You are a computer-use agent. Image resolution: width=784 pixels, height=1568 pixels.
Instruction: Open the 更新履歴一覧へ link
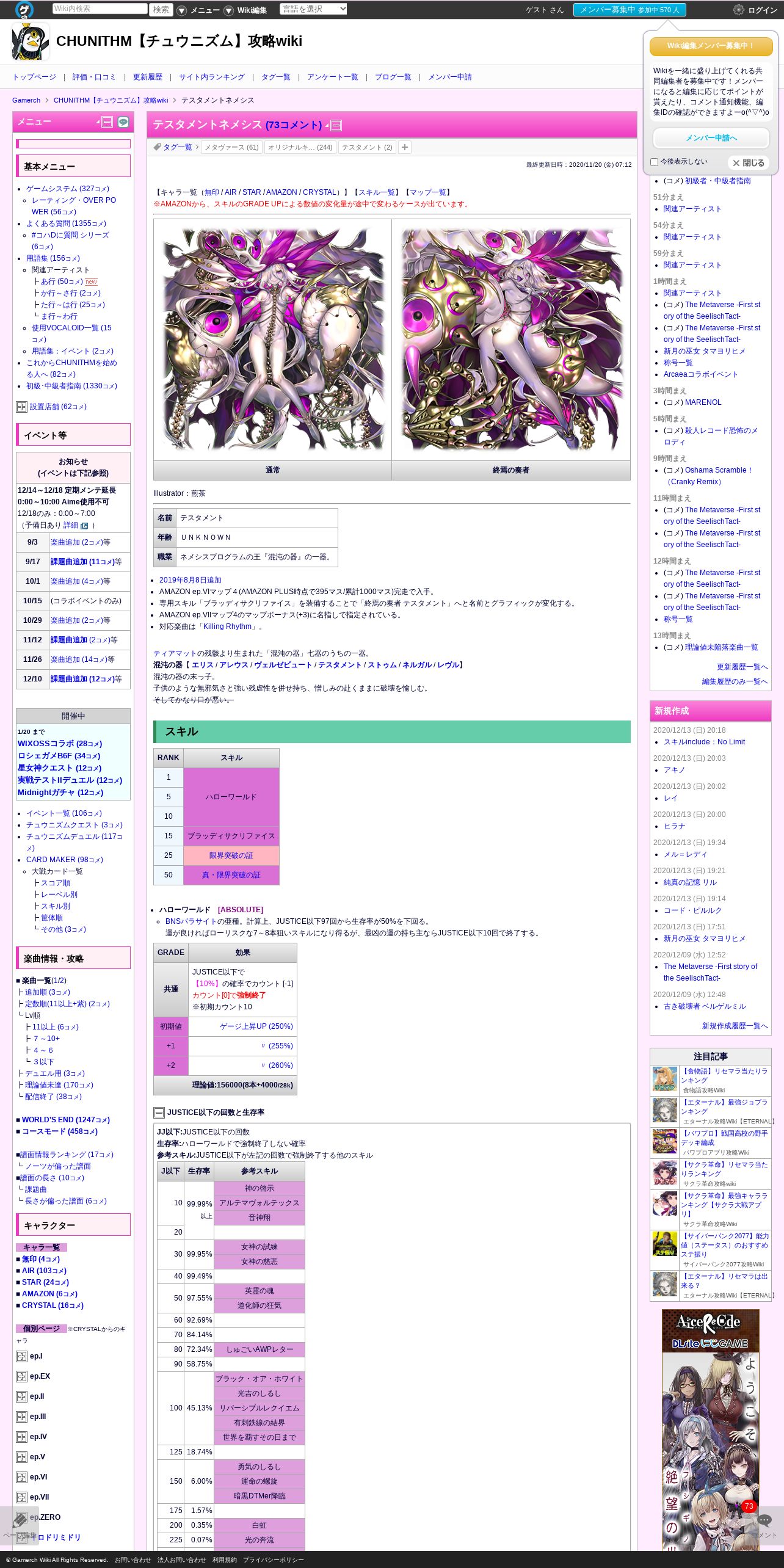(x=742, y=667)
